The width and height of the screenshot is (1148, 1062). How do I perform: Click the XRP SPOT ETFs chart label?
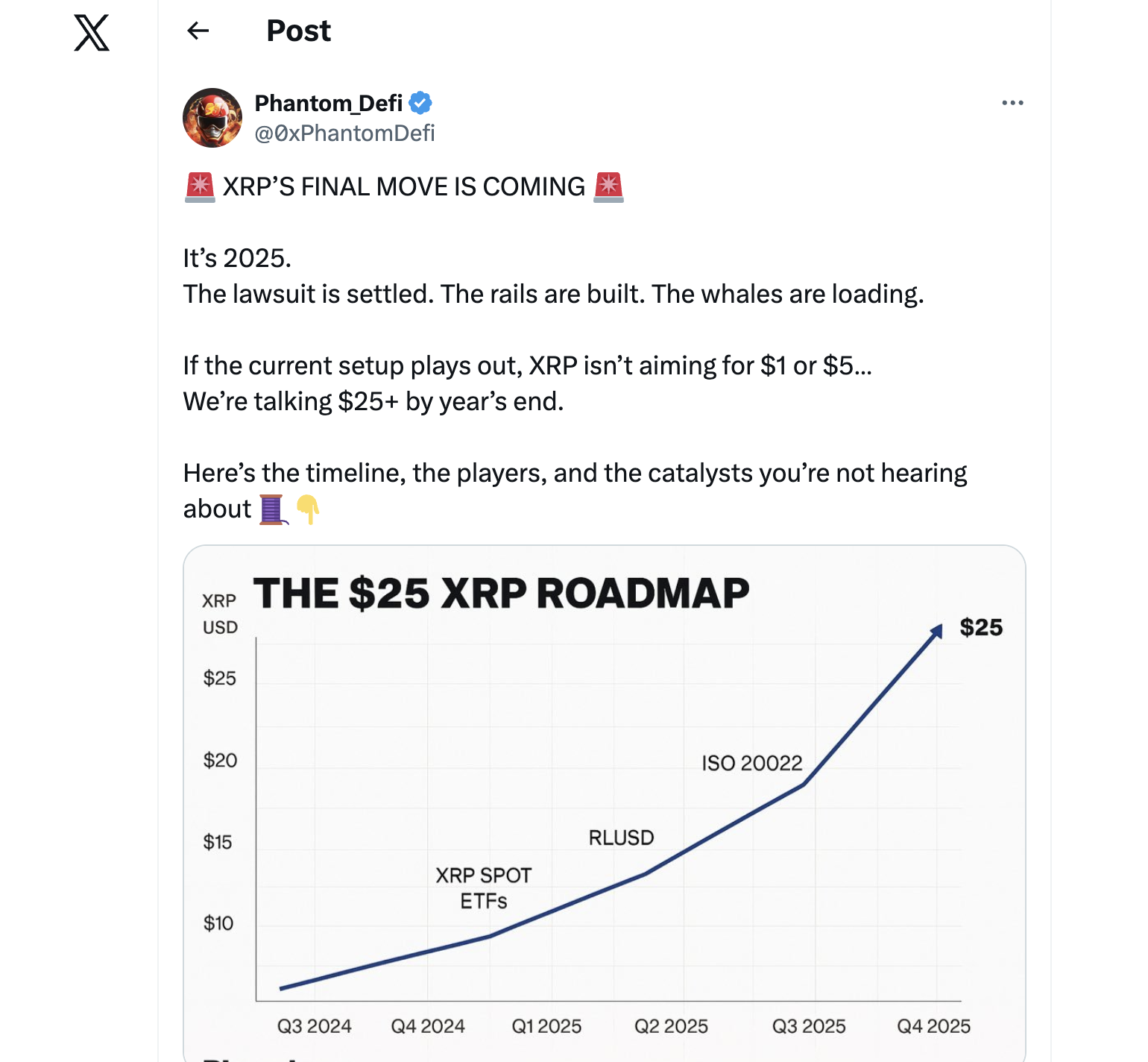pyautogui.click(x=484, y=888)
